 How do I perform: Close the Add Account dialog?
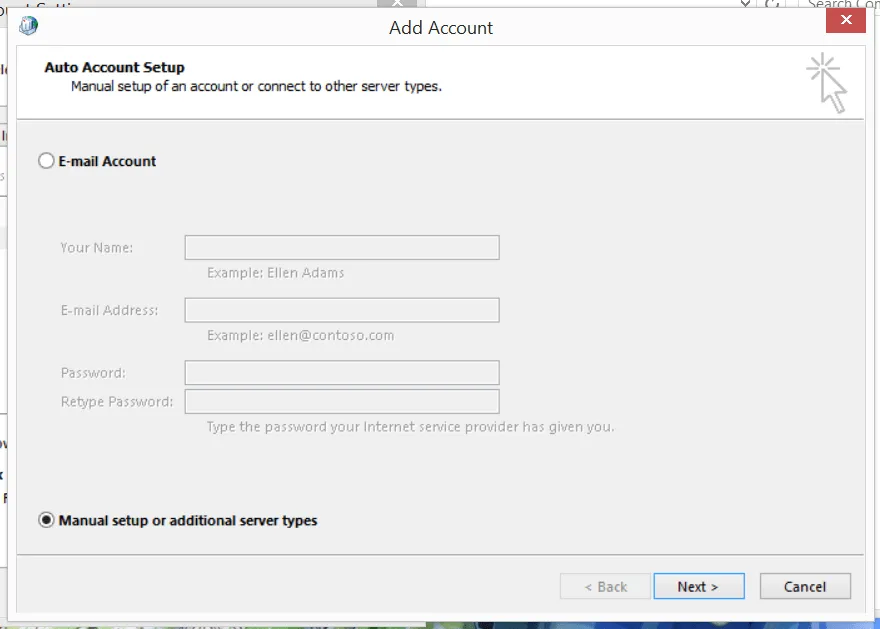point(845,19)
